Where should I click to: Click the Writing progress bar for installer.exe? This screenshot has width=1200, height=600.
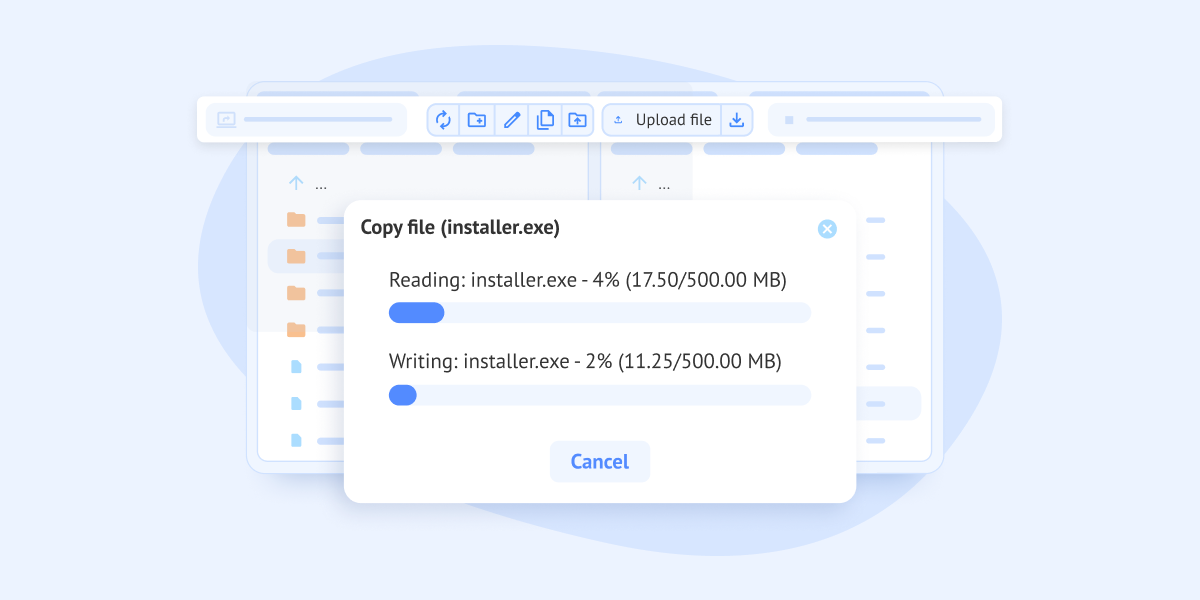point(599,395)
